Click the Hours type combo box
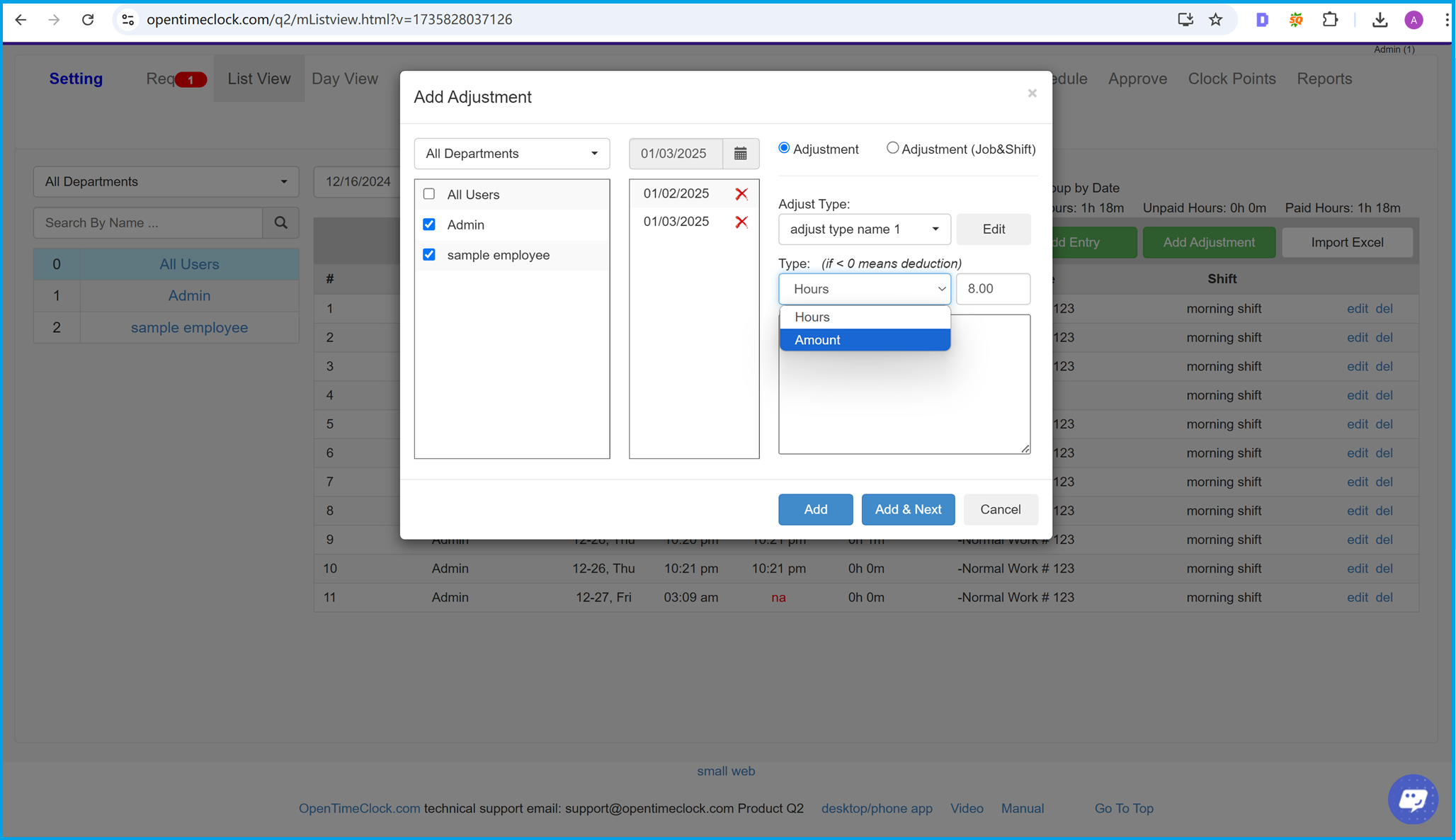The image size is (1456, 840). point(865,289)
